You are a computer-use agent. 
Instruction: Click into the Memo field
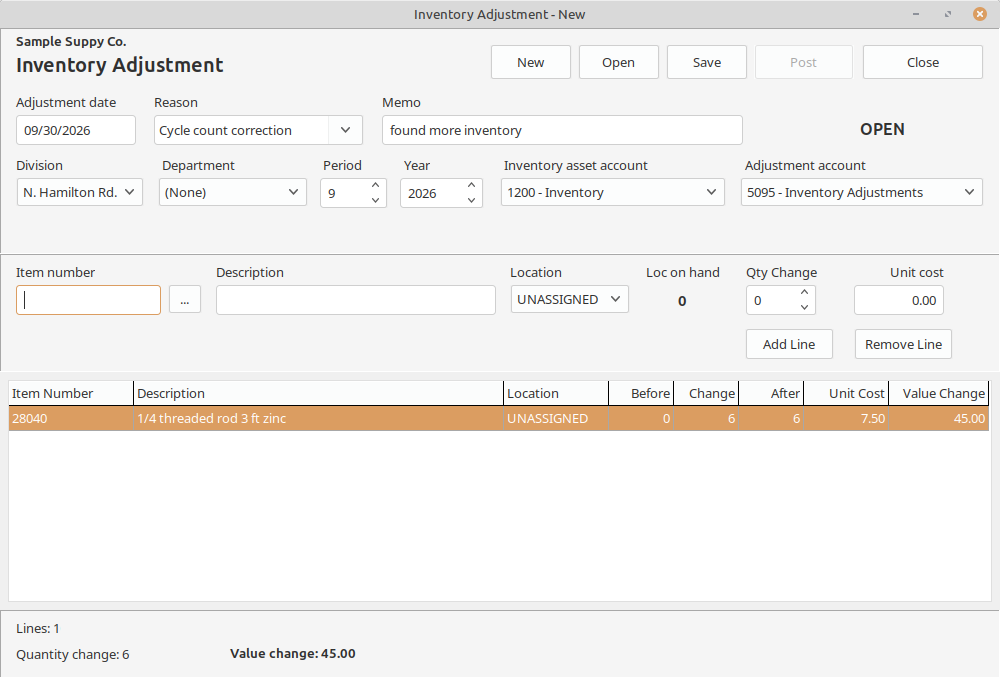click(x=562, y=130)
